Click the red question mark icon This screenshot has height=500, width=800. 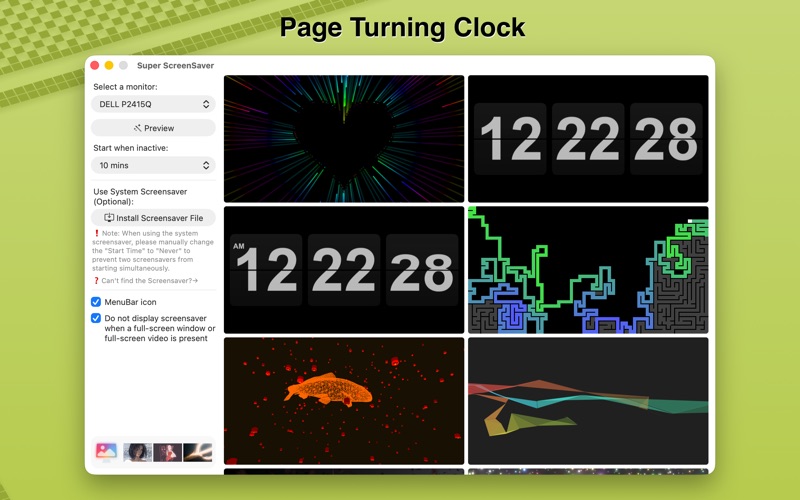click(96, 281)
